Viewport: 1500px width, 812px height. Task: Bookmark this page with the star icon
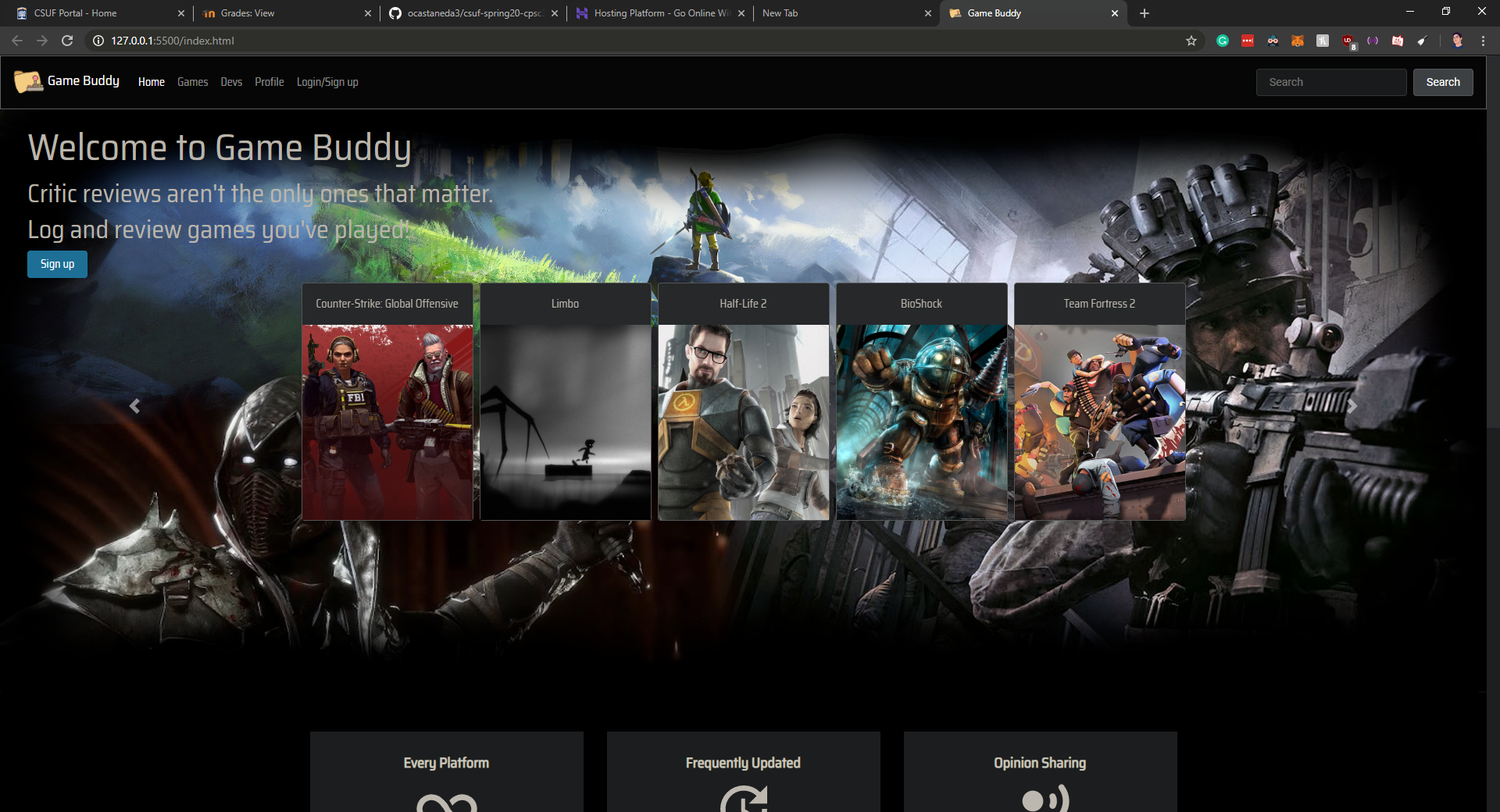1191,41
